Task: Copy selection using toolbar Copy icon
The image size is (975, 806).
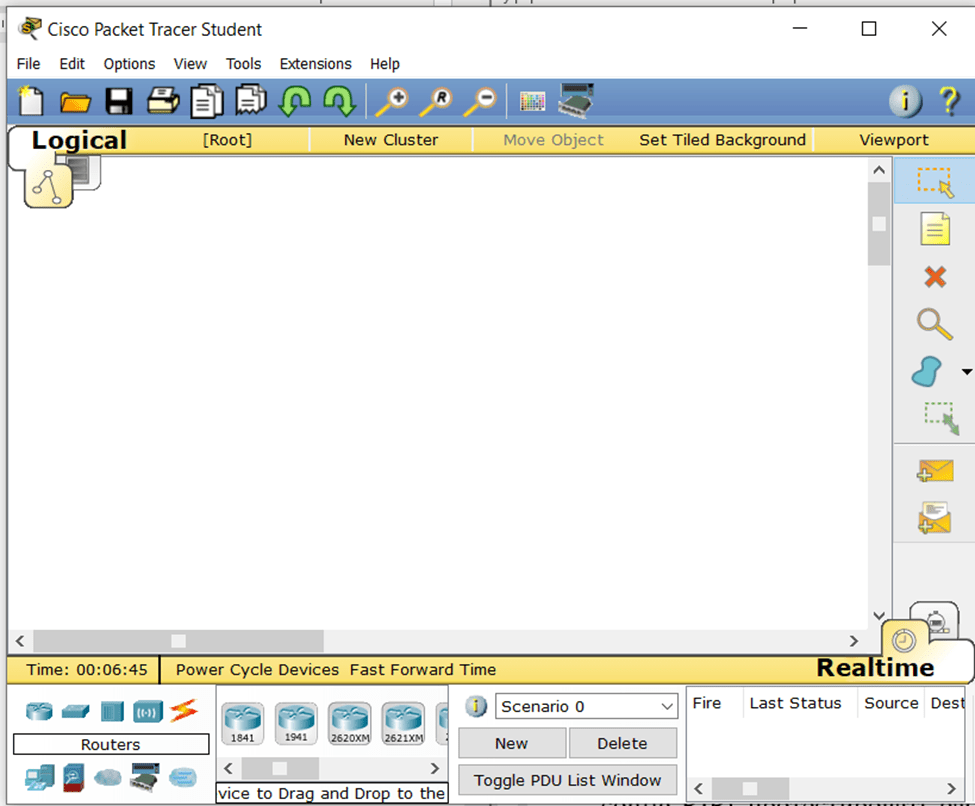Action: [x=207, y=101]
